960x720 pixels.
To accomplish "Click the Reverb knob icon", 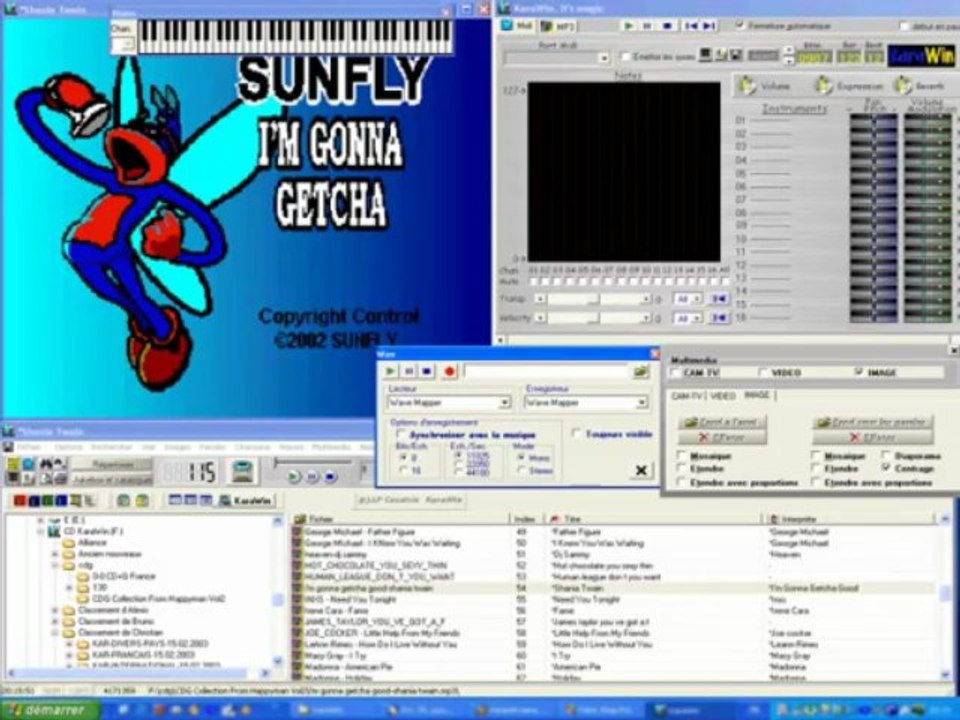I will pos(902,85).
